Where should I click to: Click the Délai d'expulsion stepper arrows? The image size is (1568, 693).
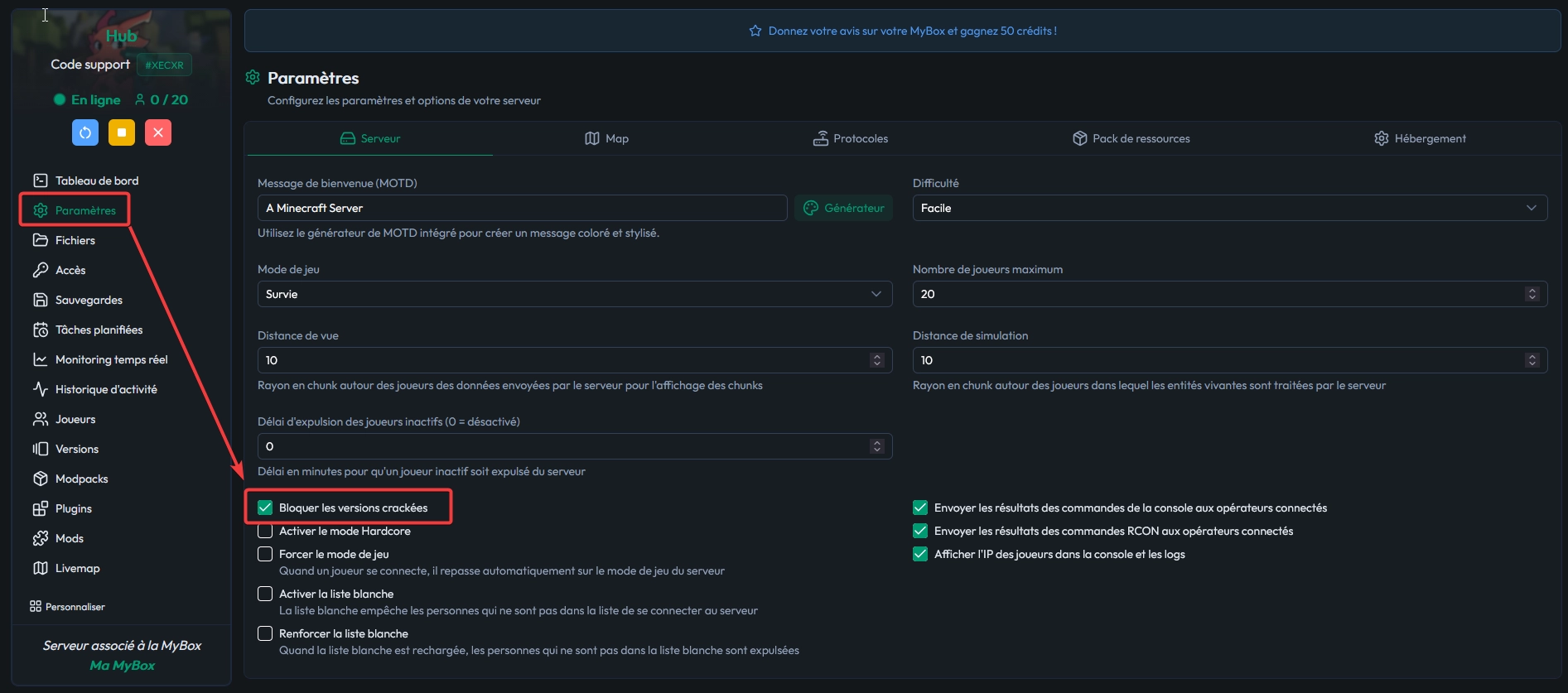(876, 446)
